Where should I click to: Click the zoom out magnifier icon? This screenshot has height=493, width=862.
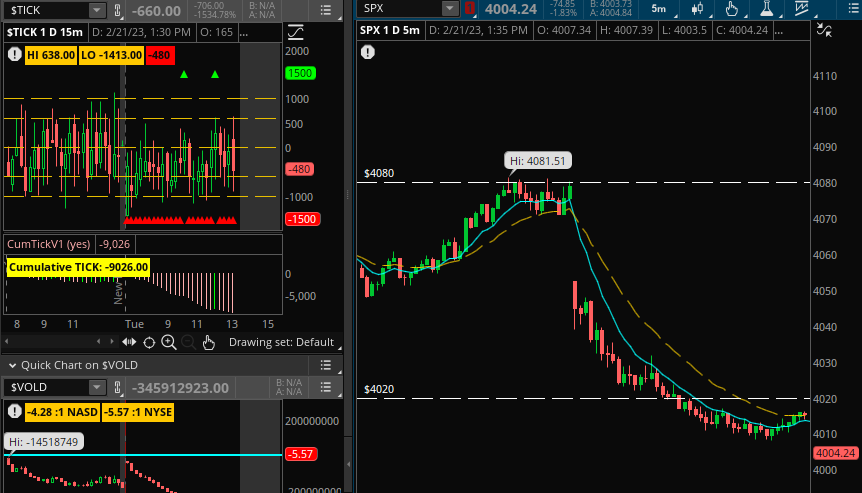[x=189, y=342]
